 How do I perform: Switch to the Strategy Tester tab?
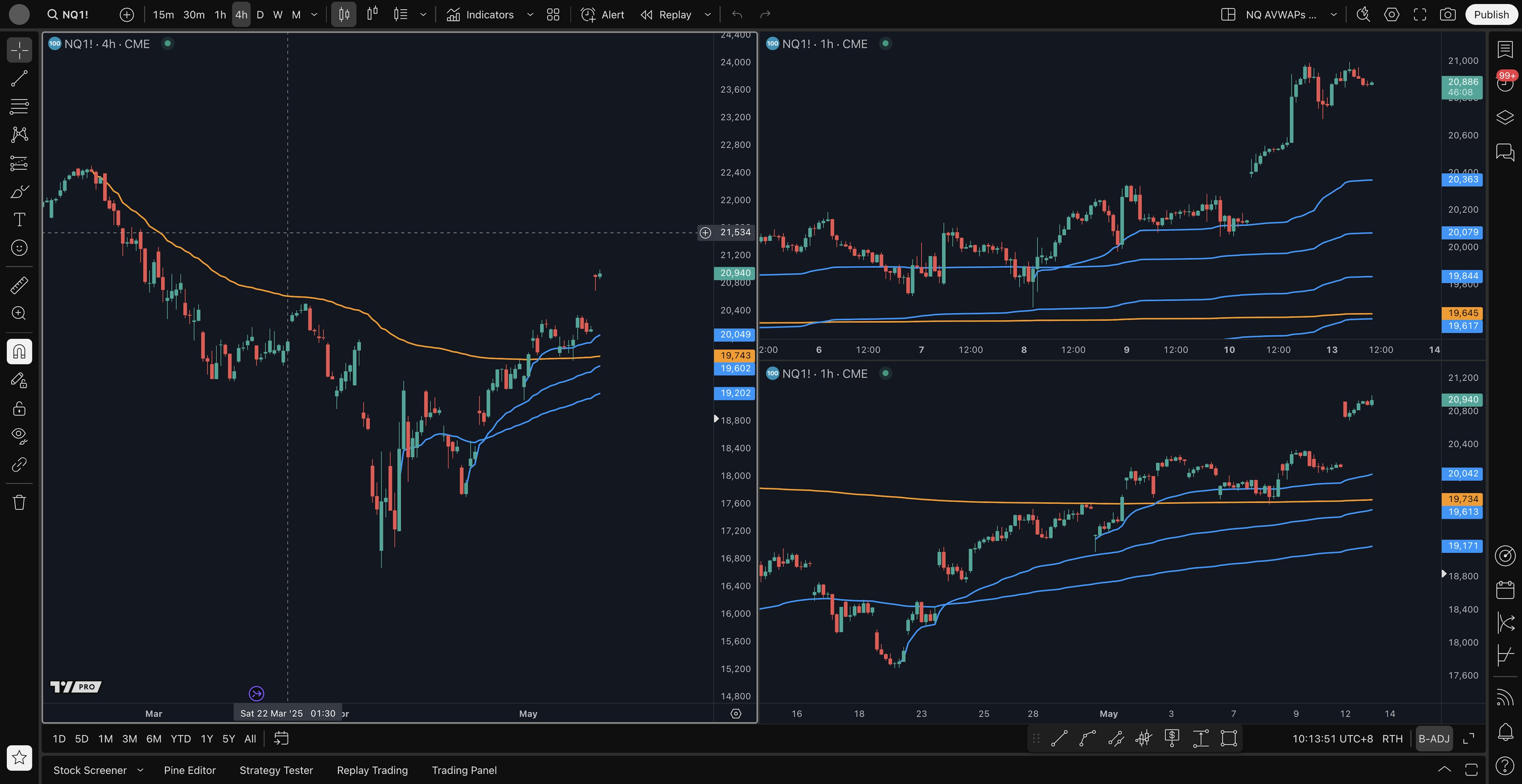point(276,770)
